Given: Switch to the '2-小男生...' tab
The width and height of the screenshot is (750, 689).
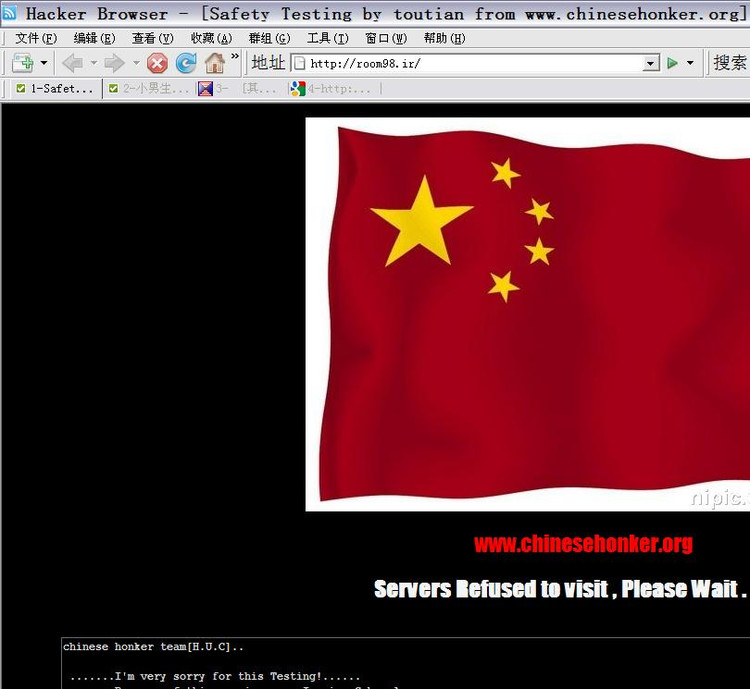Looking at the screenshot, I should click(148, 89).
